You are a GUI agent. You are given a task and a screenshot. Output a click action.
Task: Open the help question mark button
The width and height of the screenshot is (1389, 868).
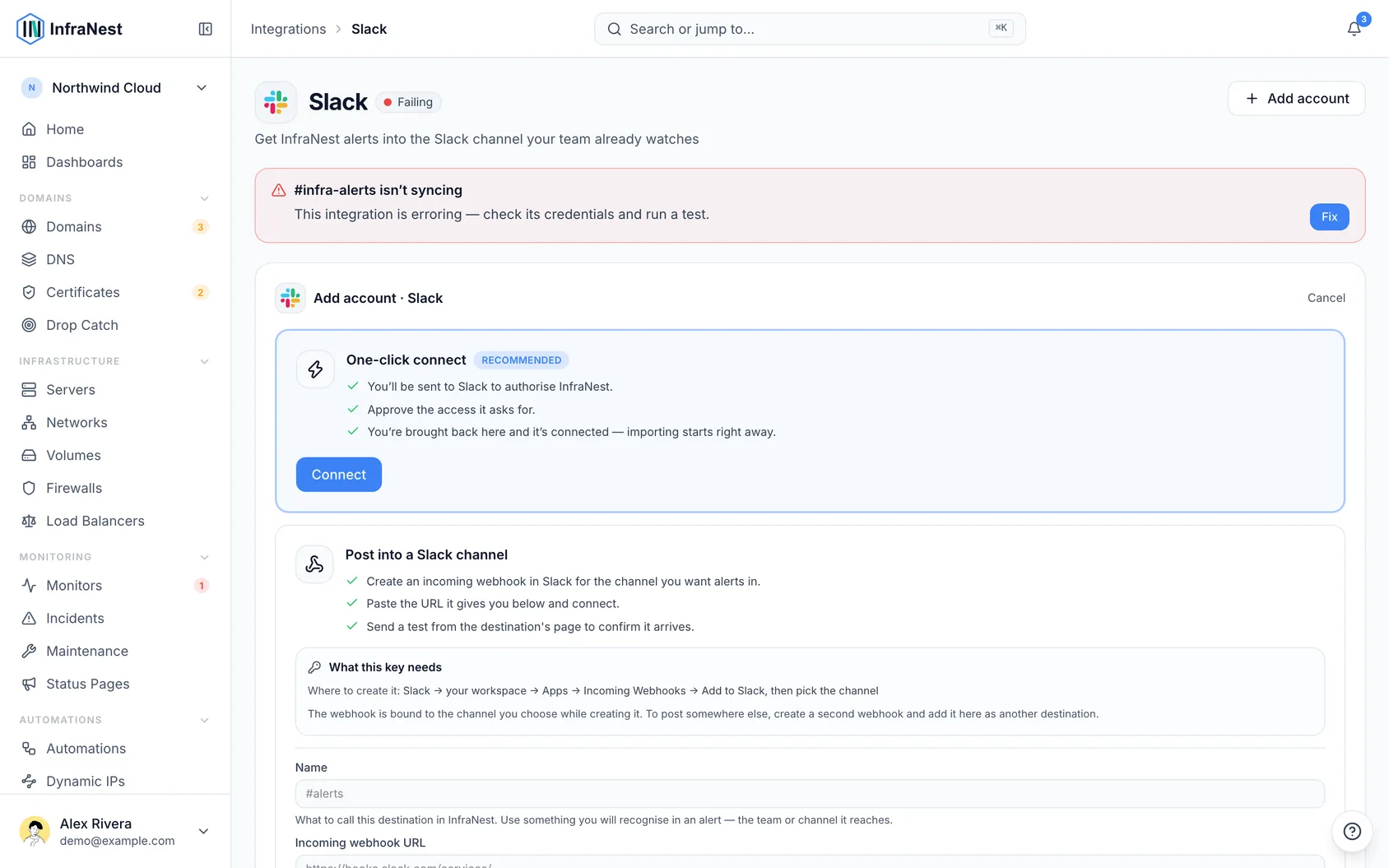pos(1352,831)
